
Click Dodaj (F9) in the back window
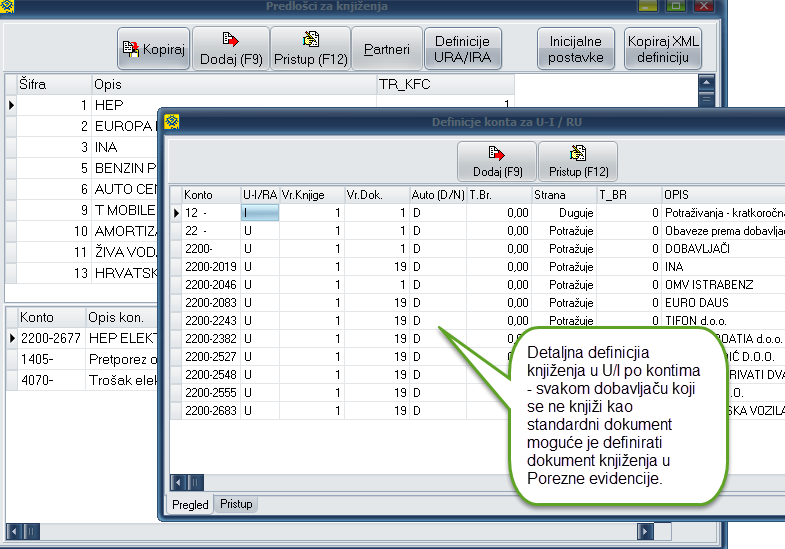(x=230, y=49)
